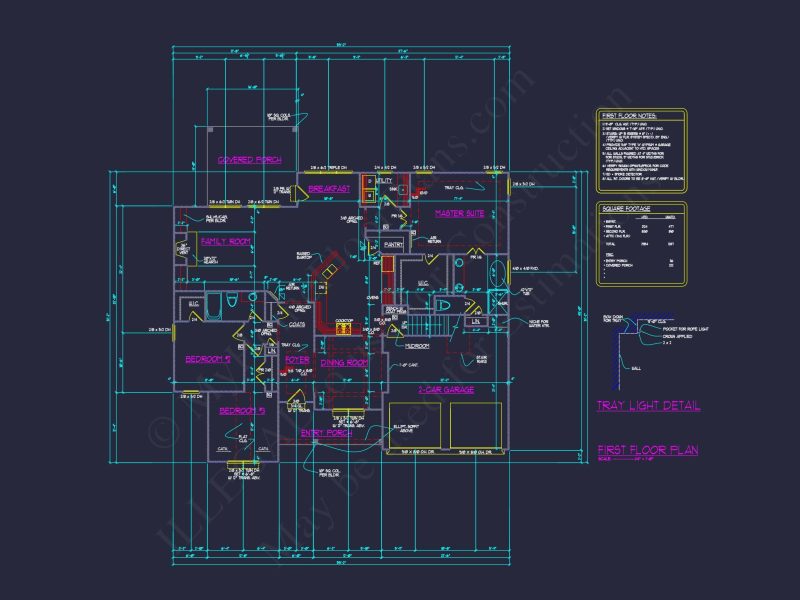Select the FAMILY ROOM label

pos(226,241)
